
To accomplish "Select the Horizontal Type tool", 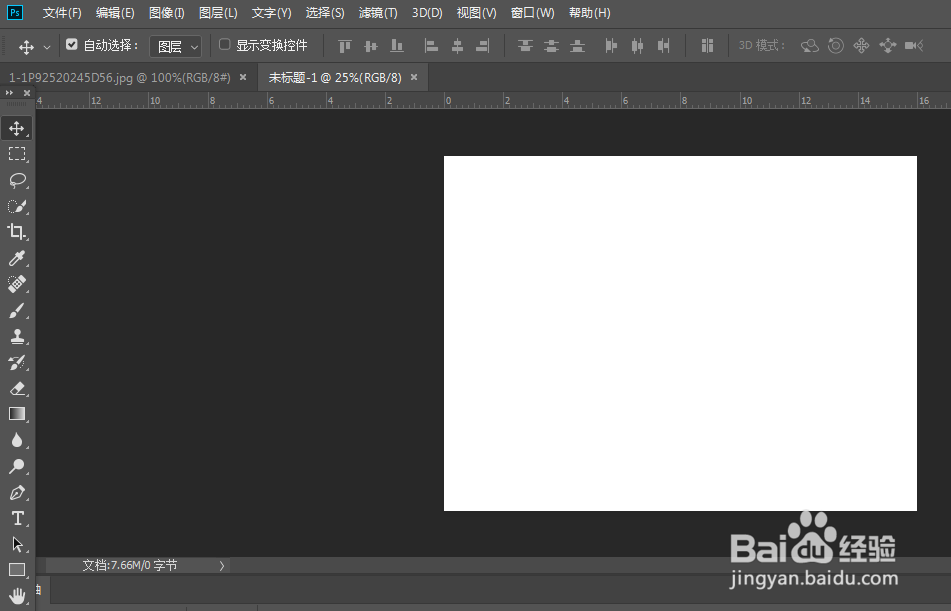I will click(x=17, y=518).
